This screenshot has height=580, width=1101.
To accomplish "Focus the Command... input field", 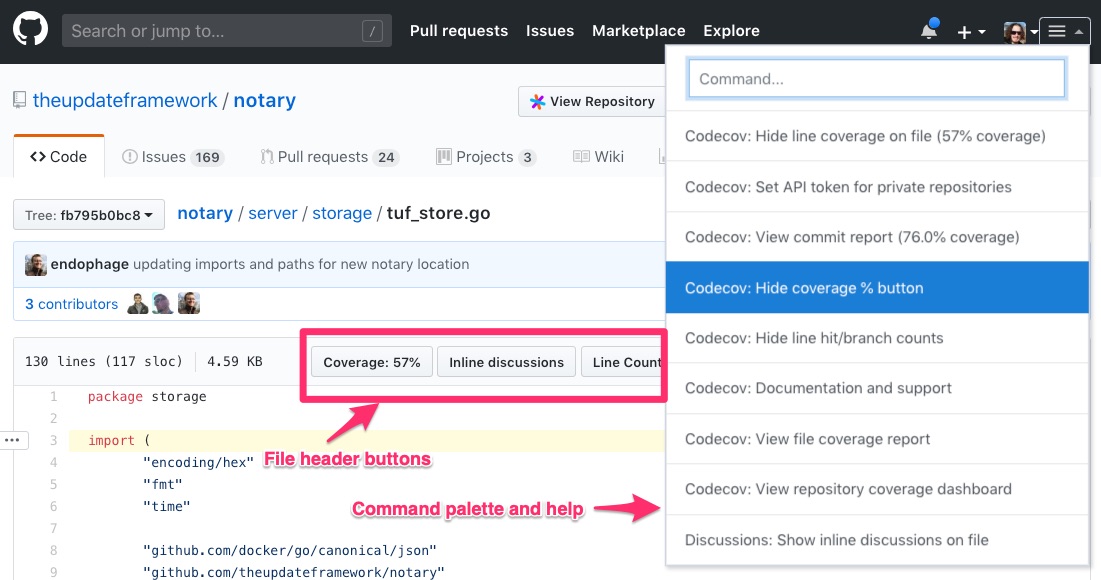I will coord(876,78).
